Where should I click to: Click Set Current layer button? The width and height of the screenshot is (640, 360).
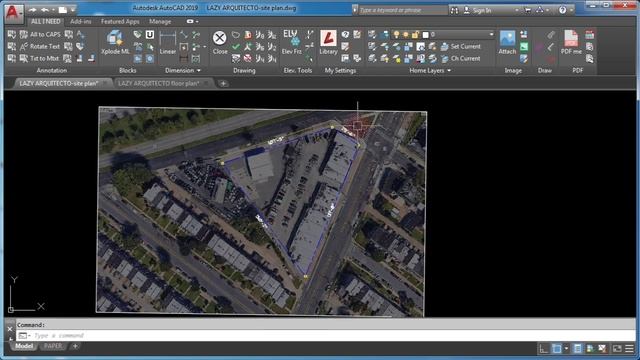click(x=461, y=46)
